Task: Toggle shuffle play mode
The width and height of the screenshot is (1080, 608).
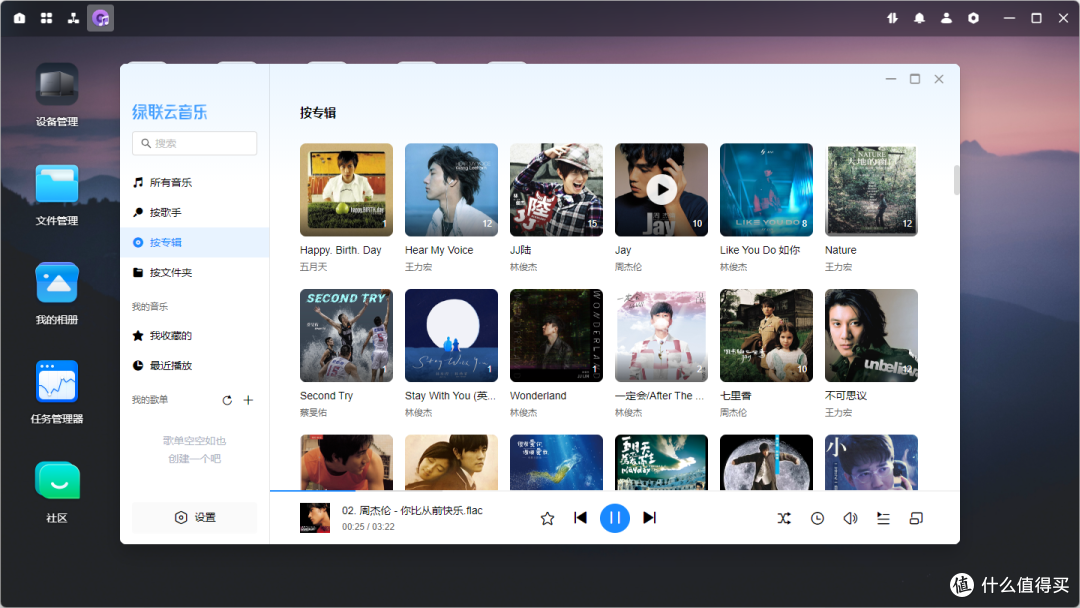Action: pos(784,518)
